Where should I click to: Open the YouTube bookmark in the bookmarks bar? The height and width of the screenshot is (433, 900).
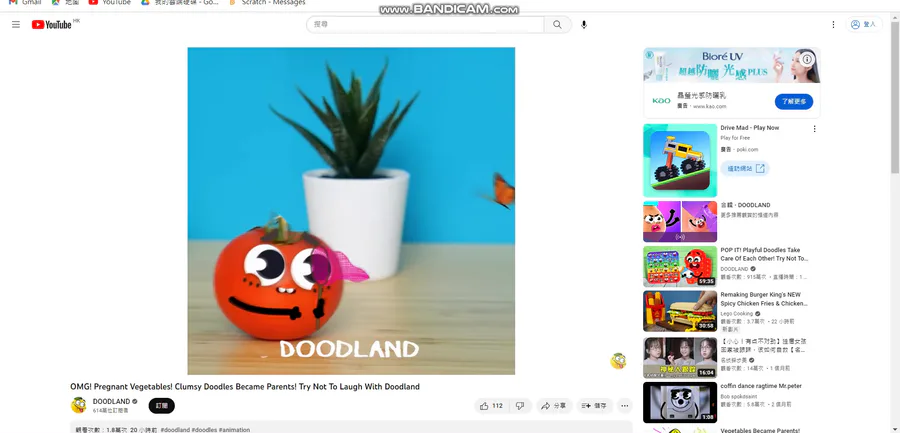coord(110,3)
